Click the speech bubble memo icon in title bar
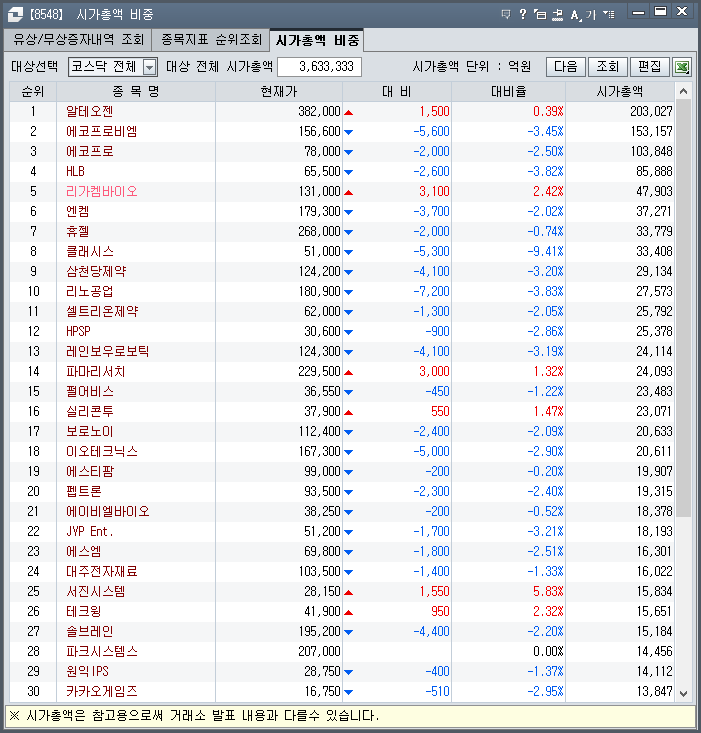The width and height of the screenshot is (701, 733). point(506,14)
